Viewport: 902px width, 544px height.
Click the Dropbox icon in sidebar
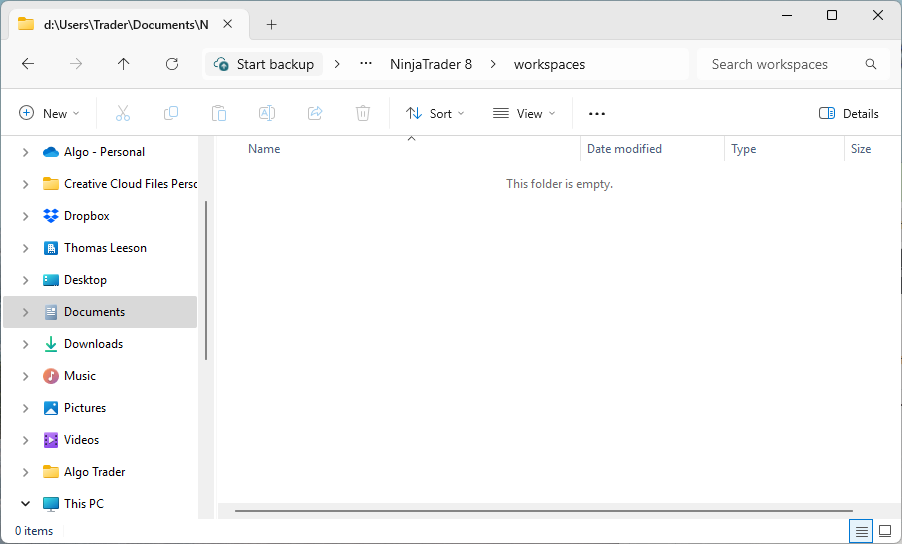pos(51,216)
